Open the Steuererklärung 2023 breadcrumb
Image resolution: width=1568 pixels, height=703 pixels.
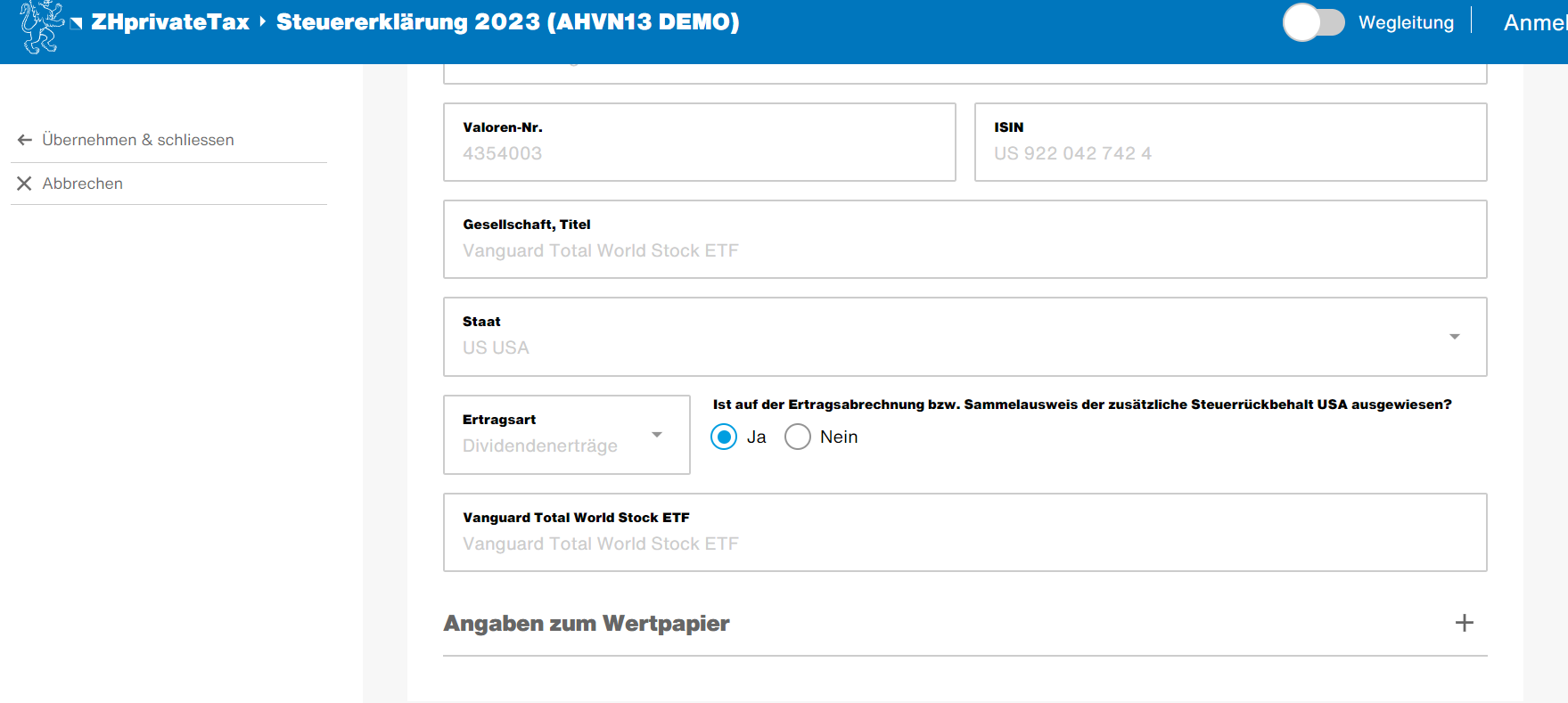tap(508, 22)
